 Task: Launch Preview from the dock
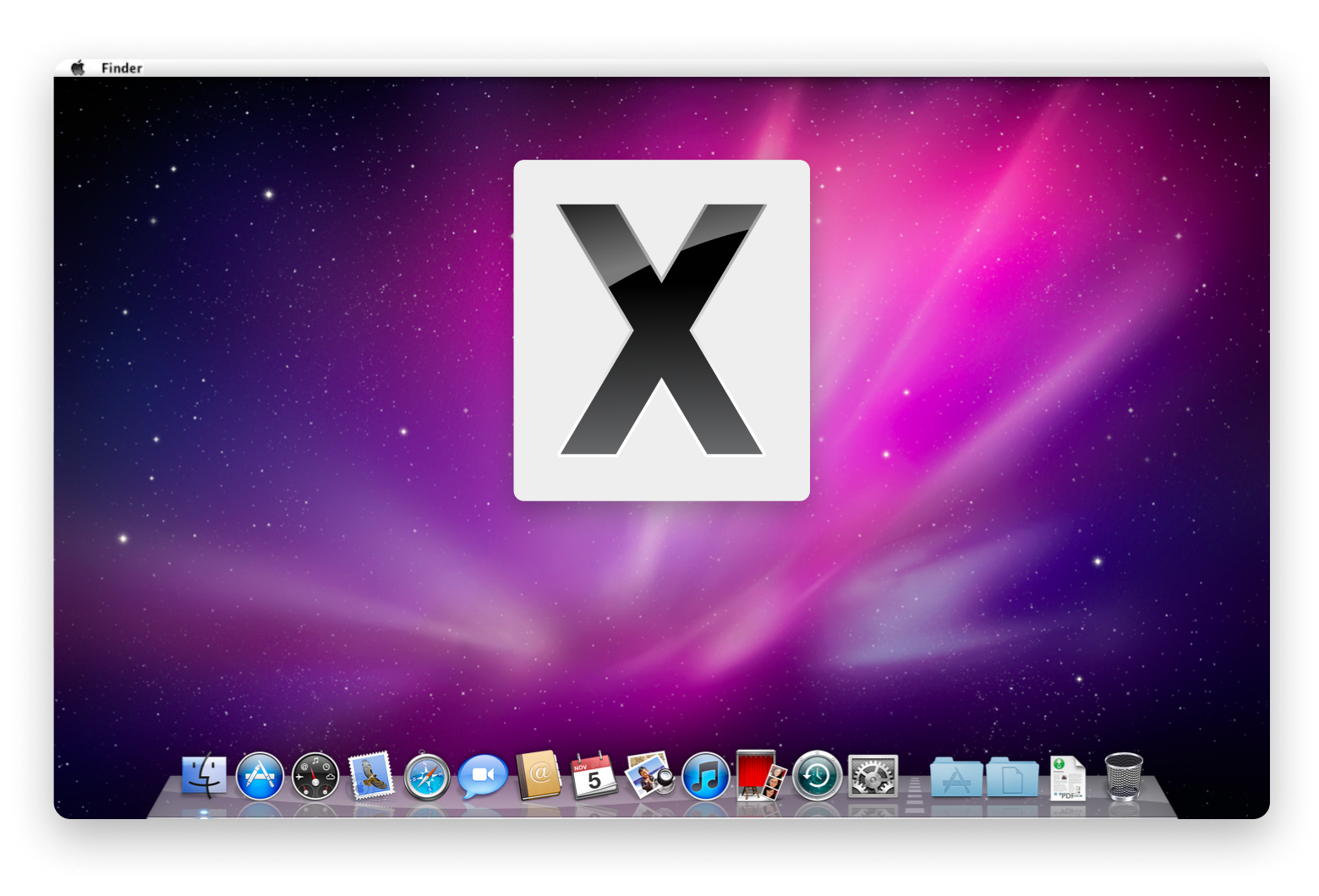pos(649,775)
